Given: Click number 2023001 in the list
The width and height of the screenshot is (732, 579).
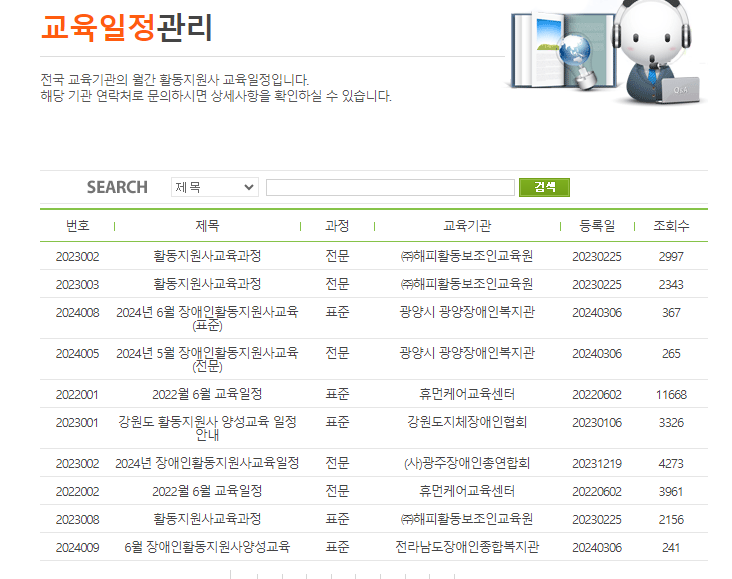Looking at the screenshot, I should pos(77,423).
